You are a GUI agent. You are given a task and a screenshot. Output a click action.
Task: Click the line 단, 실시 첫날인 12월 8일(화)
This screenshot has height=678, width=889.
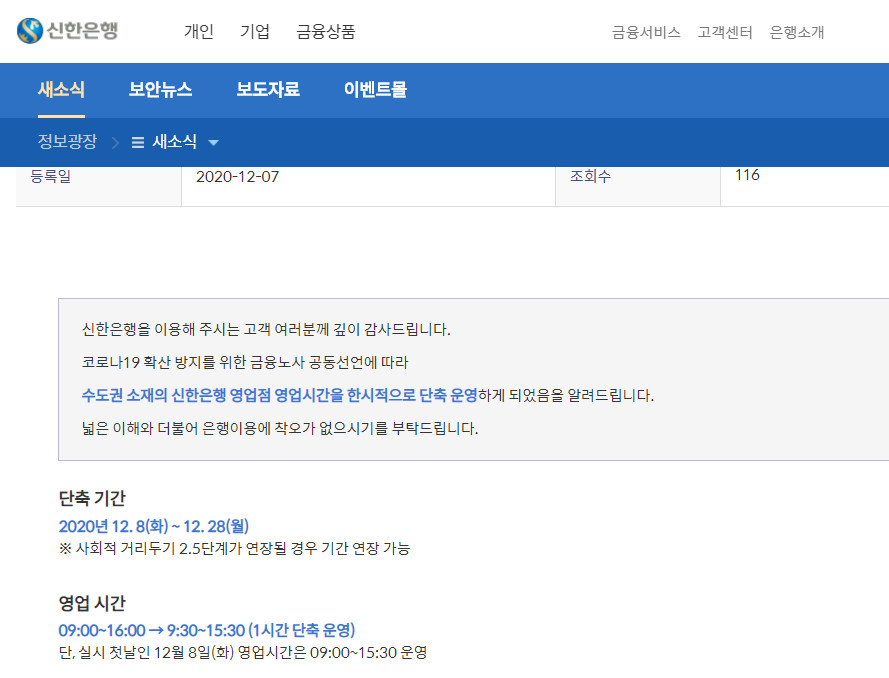(x=243, y=652)
